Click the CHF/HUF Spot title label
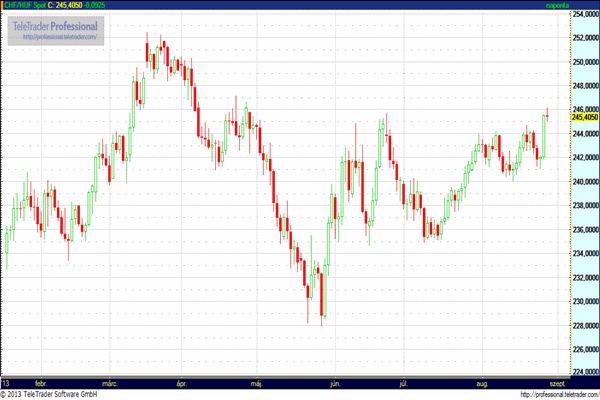Viewport: 600px width, 400px height. 27,5
